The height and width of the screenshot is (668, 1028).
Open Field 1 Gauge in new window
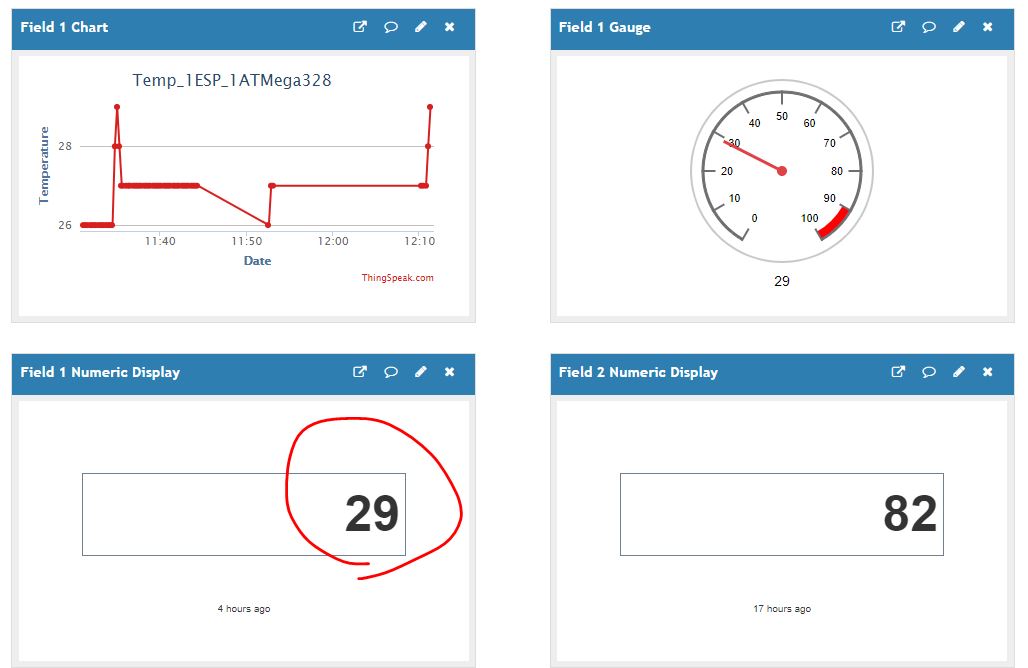point(898,27)
